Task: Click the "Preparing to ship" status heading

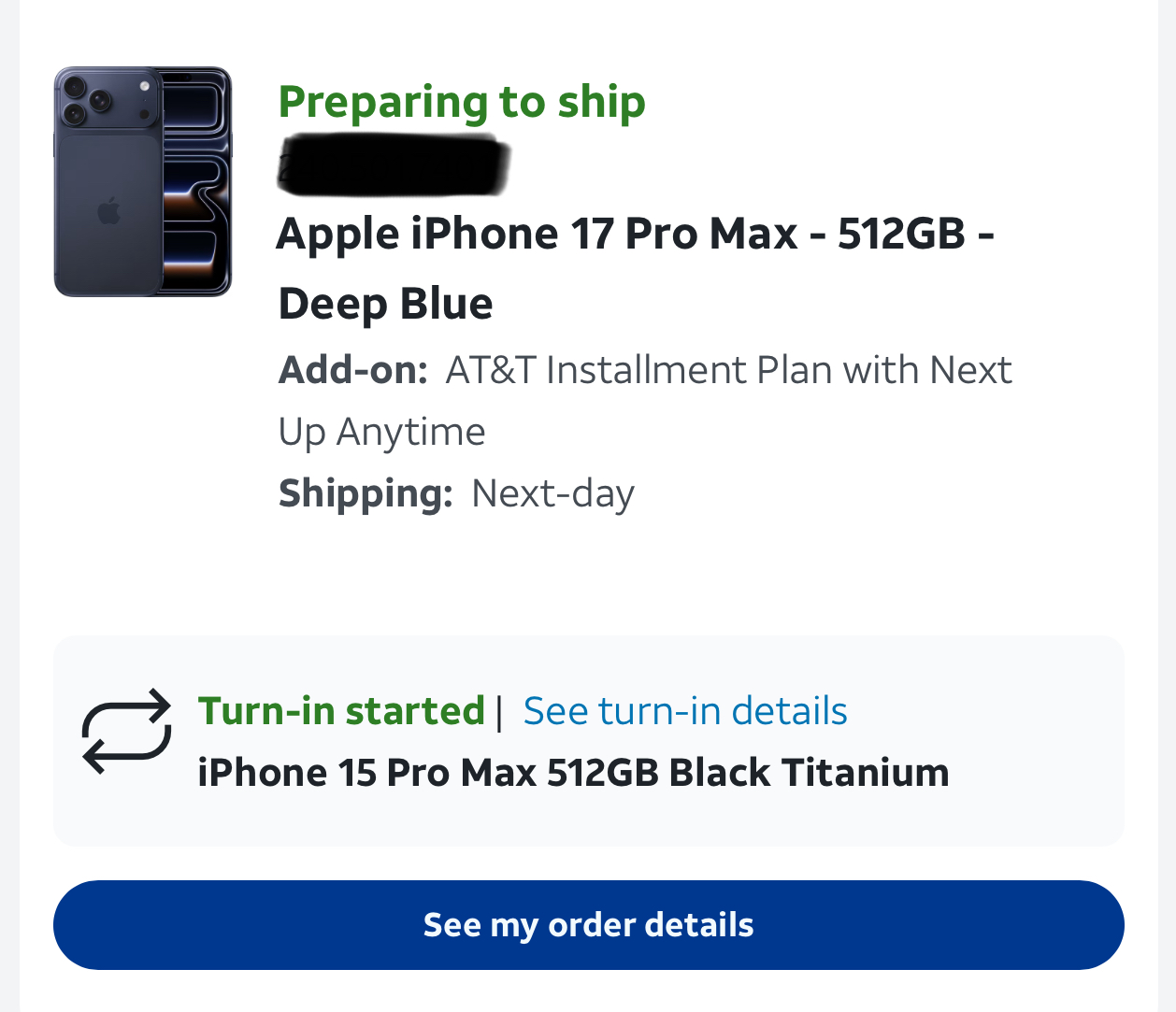Action: (x=462, y=102)
